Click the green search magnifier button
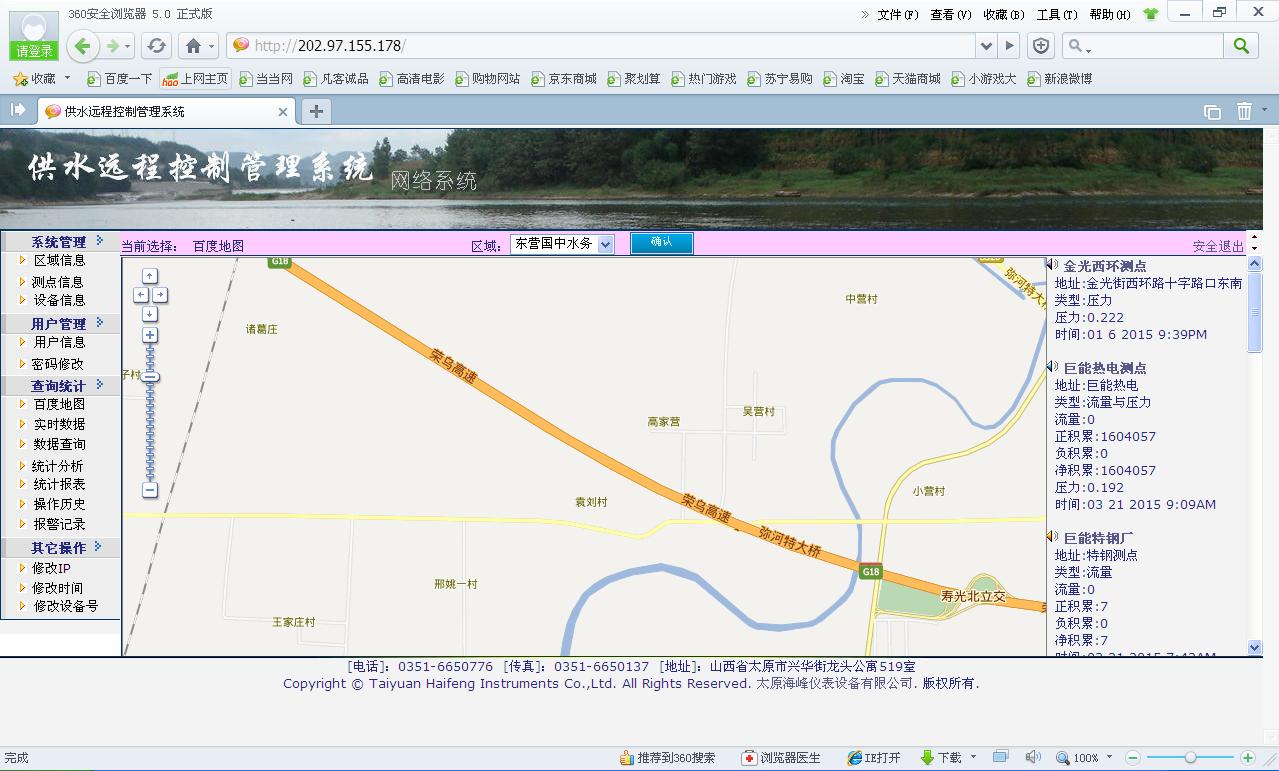Viewport: 1279px width, 771px height. [x=1241, y=45]
